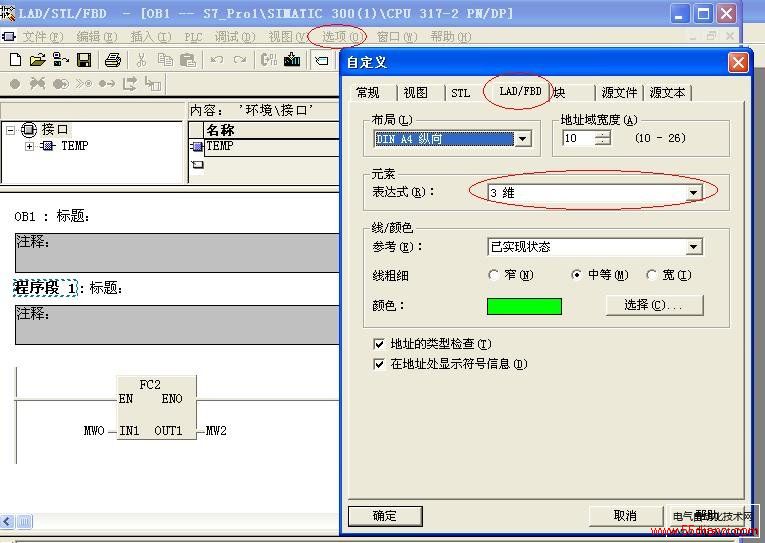
Task: Switch to the 源文本 tab
Action: (667, 92)
